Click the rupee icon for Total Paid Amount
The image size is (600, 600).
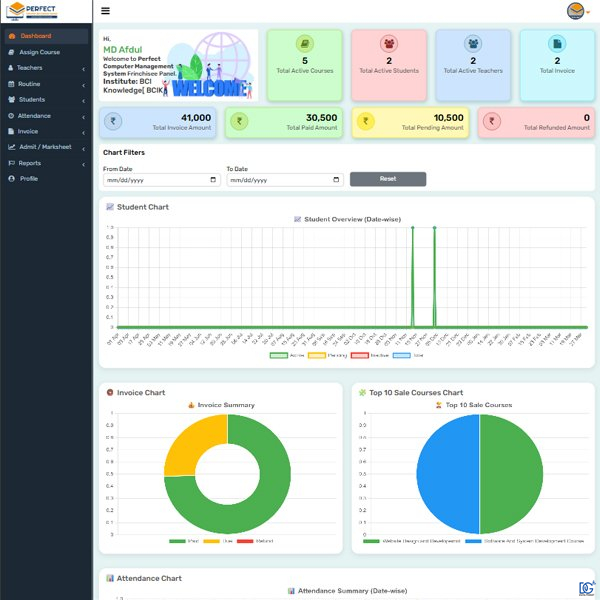point(239,122)
